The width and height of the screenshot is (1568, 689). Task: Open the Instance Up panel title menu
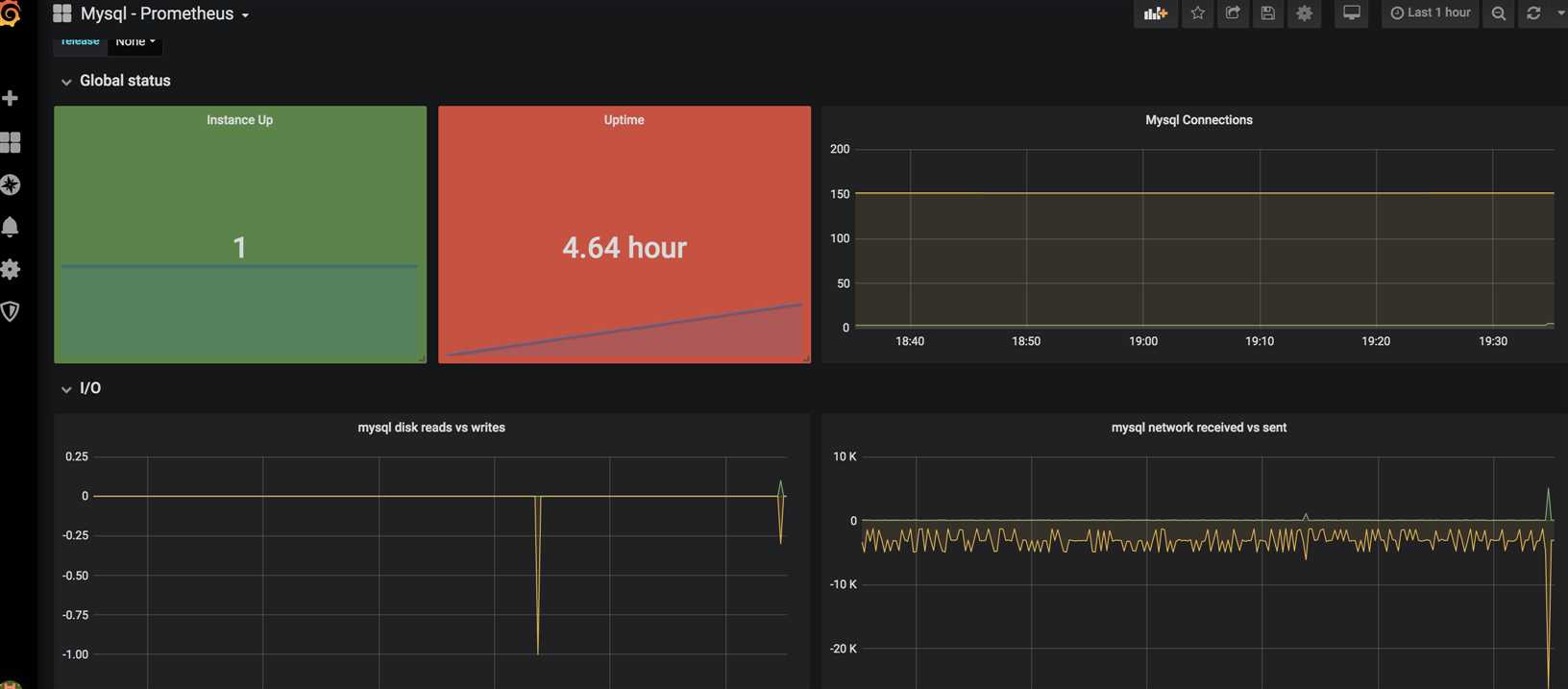(x=239, y=120)
